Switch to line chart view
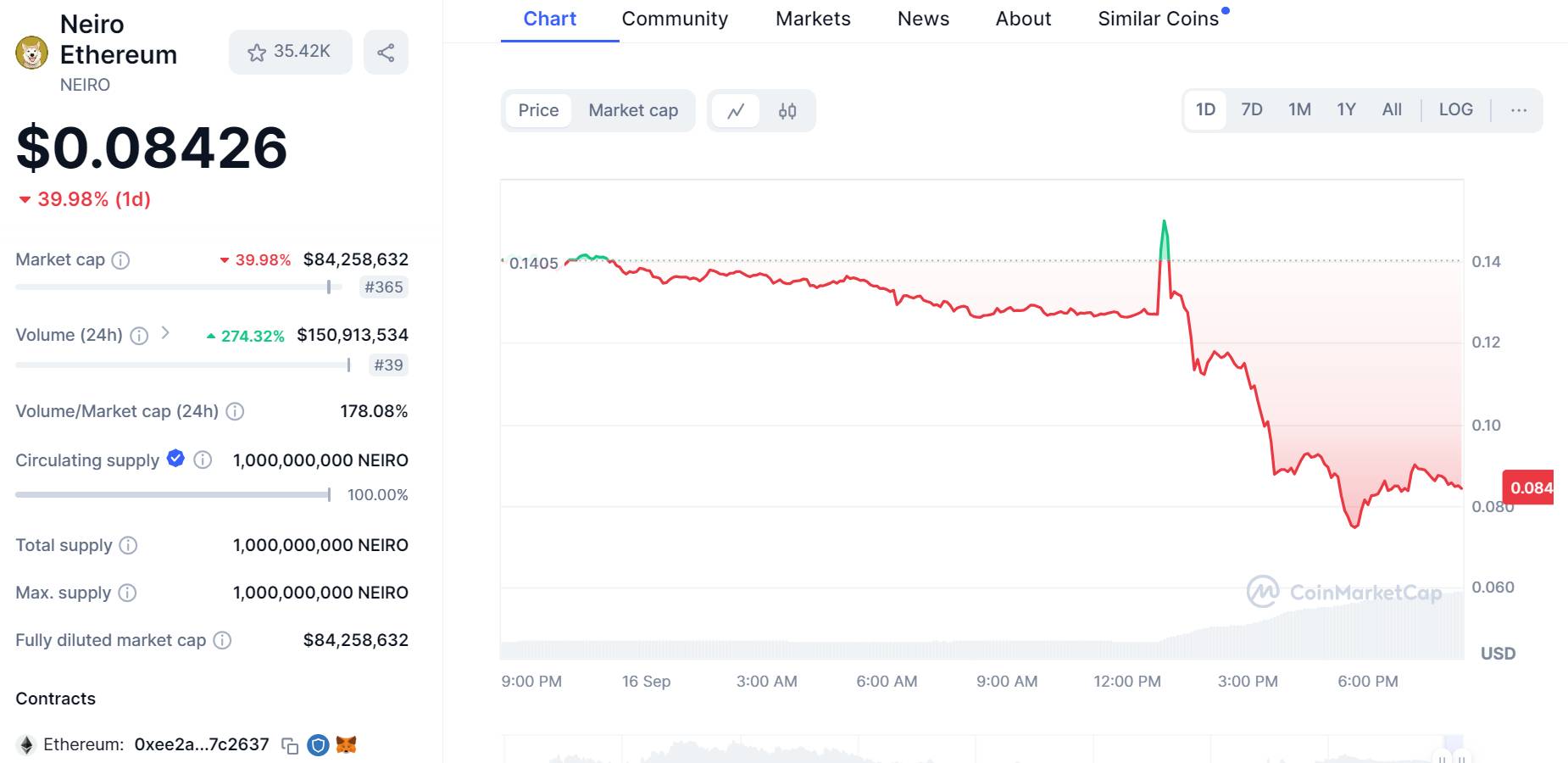 736,111
